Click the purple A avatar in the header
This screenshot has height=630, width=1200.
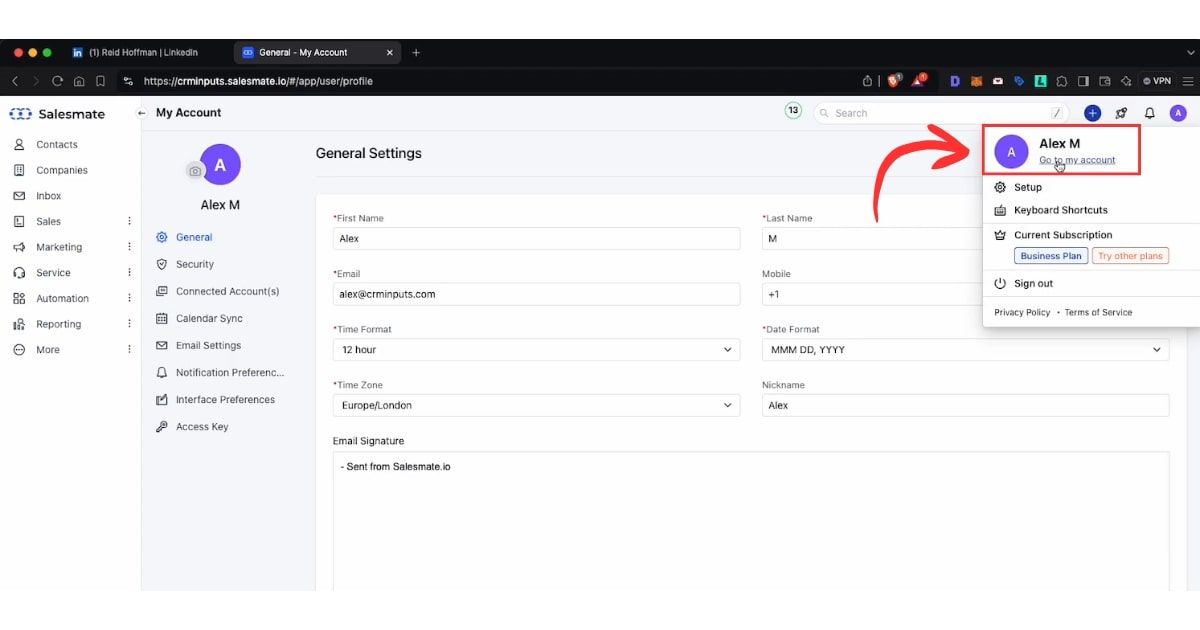[x=1178, y=113]
